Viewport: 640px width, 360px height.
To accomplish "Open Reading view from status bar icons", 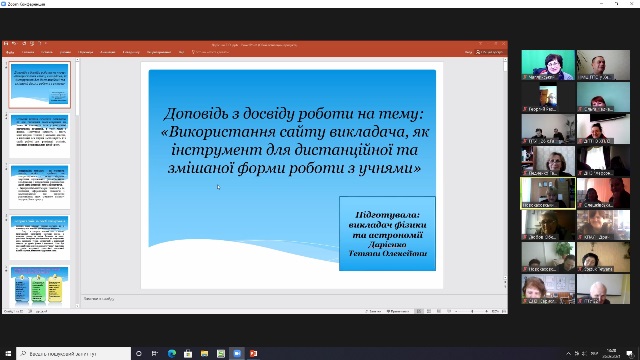I will pos(439,311).
